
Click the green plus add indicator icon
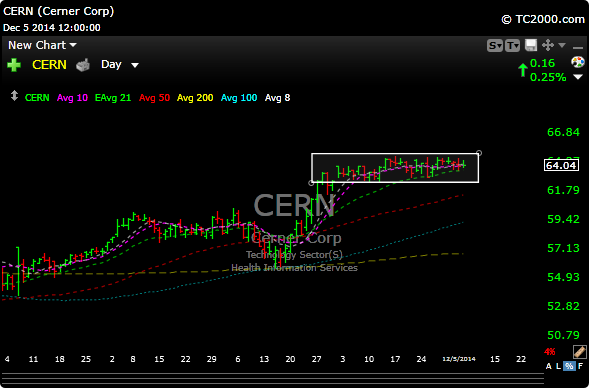tap(14, 65)
